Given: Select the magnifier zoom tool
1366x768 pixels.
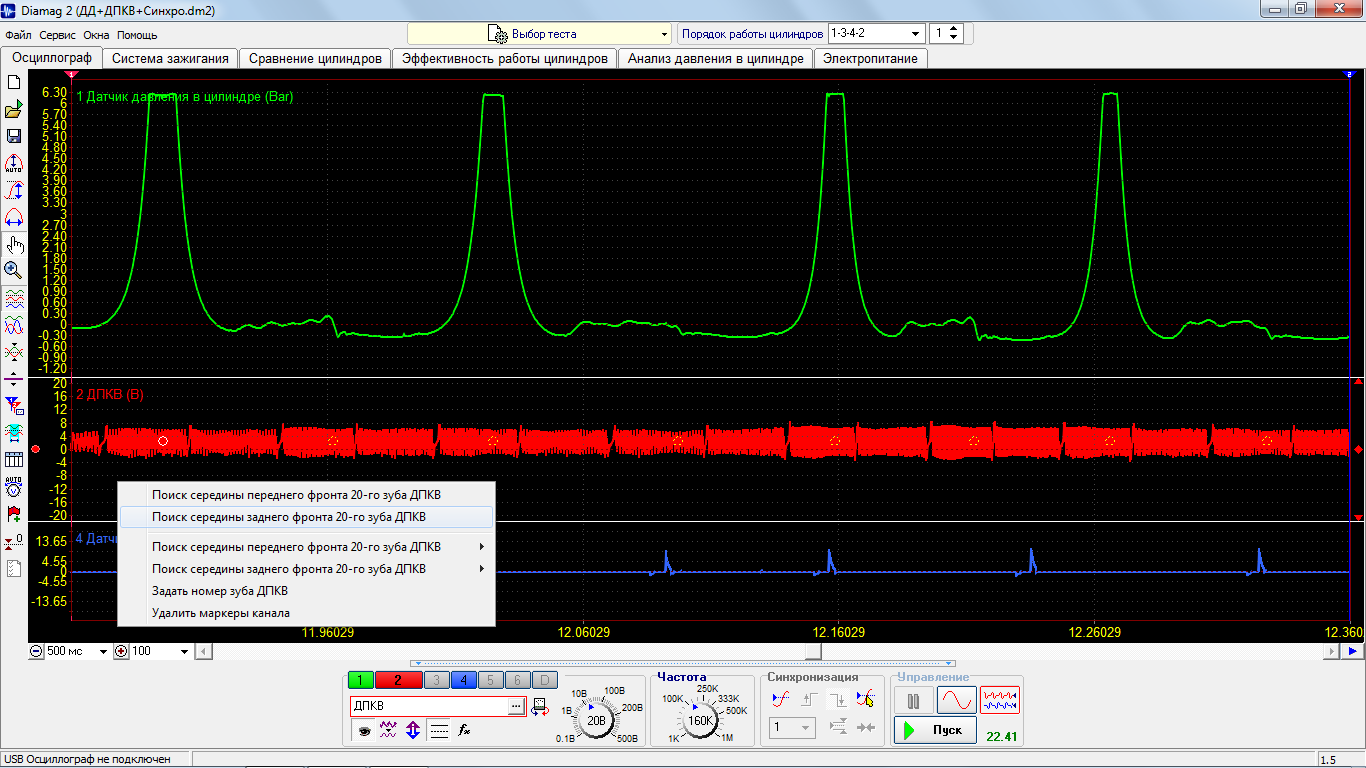Looking at the screenshot, I should [14, 270].
